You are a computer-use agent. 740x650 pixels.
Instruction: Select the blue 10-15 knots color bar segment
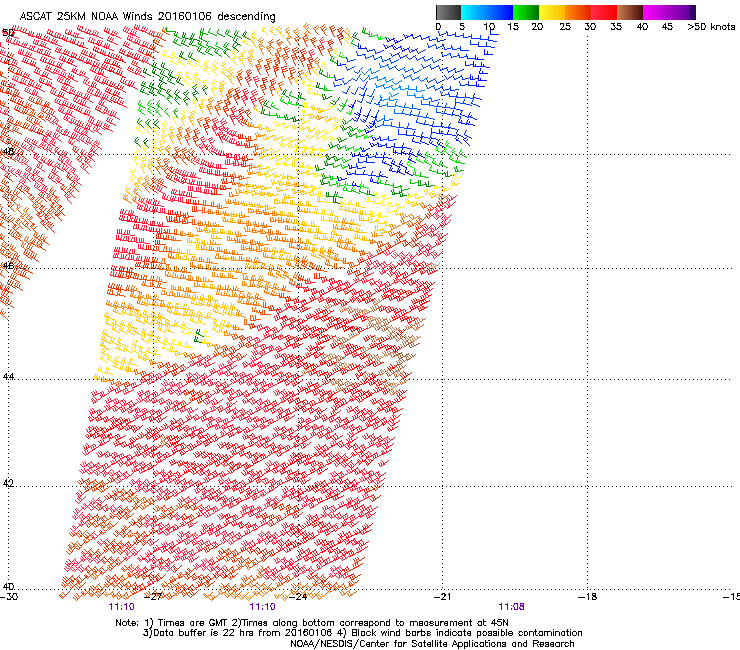click(x=500, y=12)
